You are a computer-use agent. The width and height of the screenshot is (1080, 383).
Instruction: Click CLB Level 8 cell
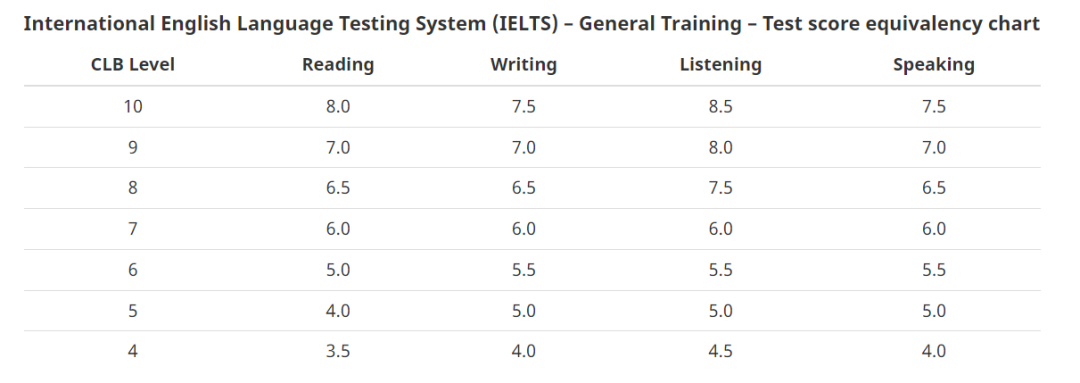point(132,188)
